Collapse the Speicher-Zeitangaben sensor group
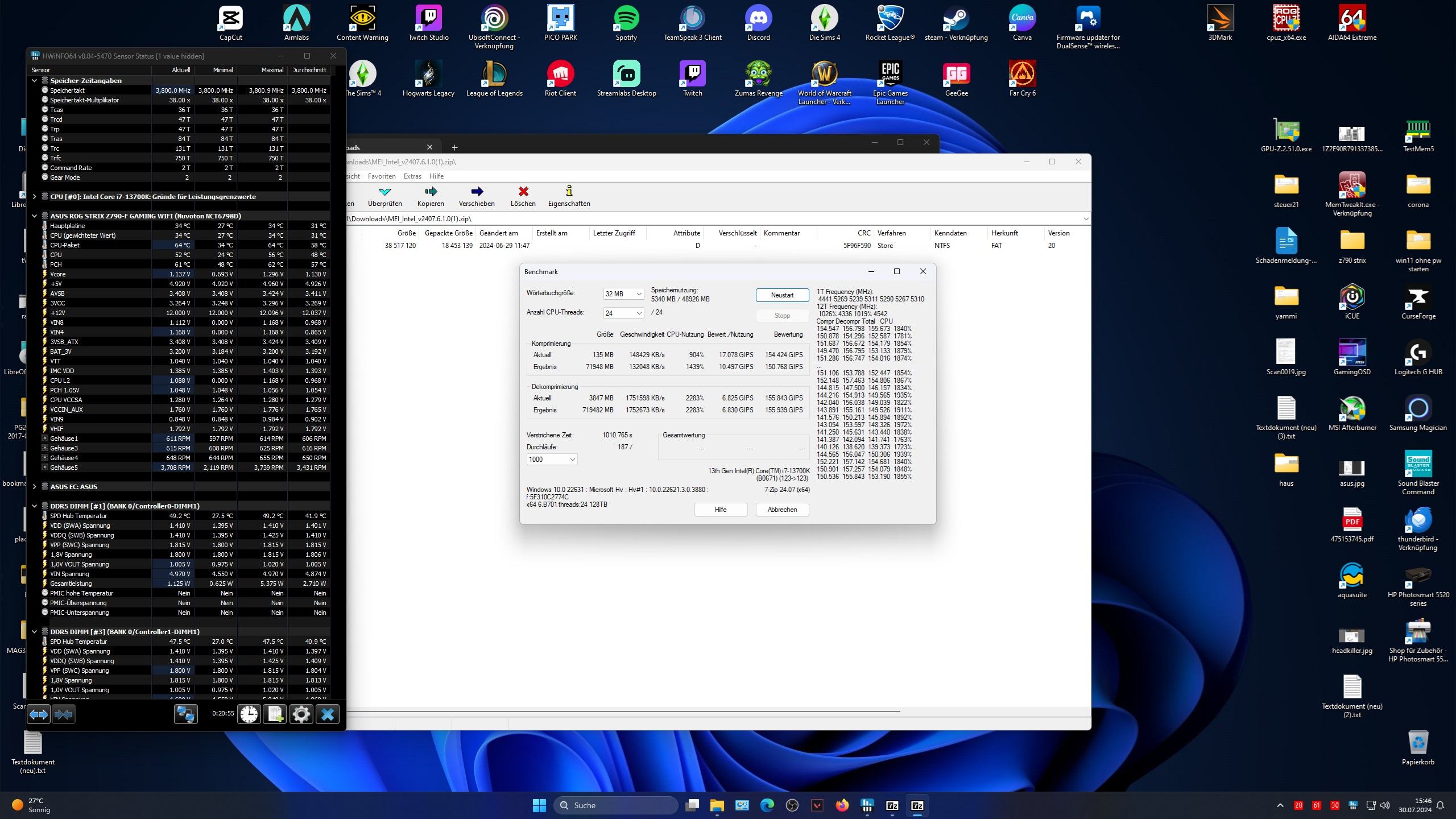This screenshot has height=819, width=1456. click(35, 81)
